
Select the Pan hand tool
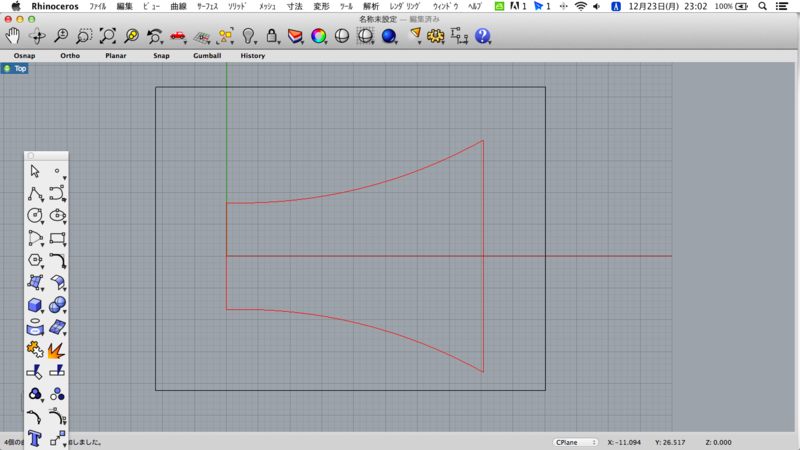(x=13, y=36)
